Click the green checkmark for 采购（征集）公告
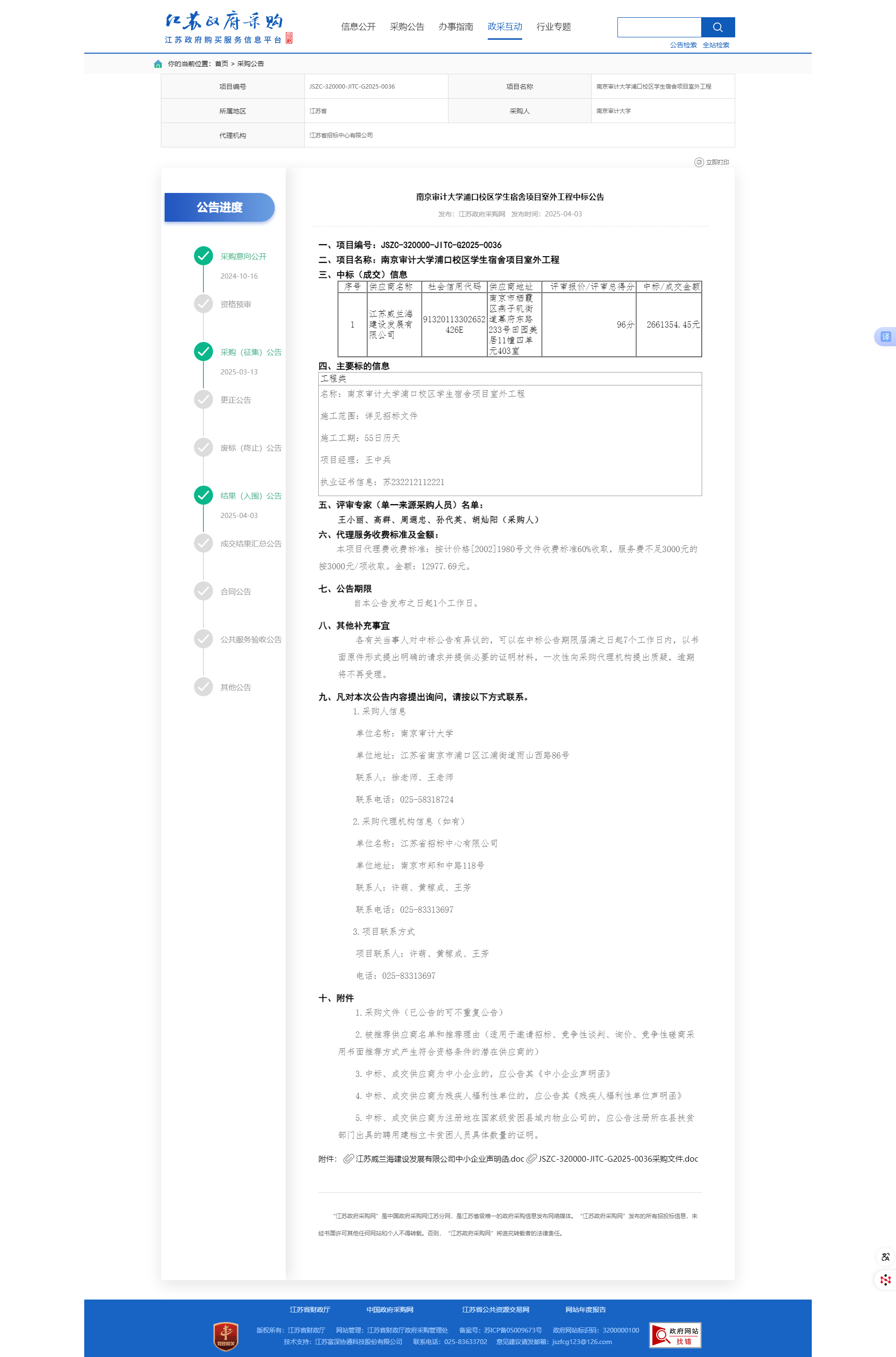 point(203,352)
